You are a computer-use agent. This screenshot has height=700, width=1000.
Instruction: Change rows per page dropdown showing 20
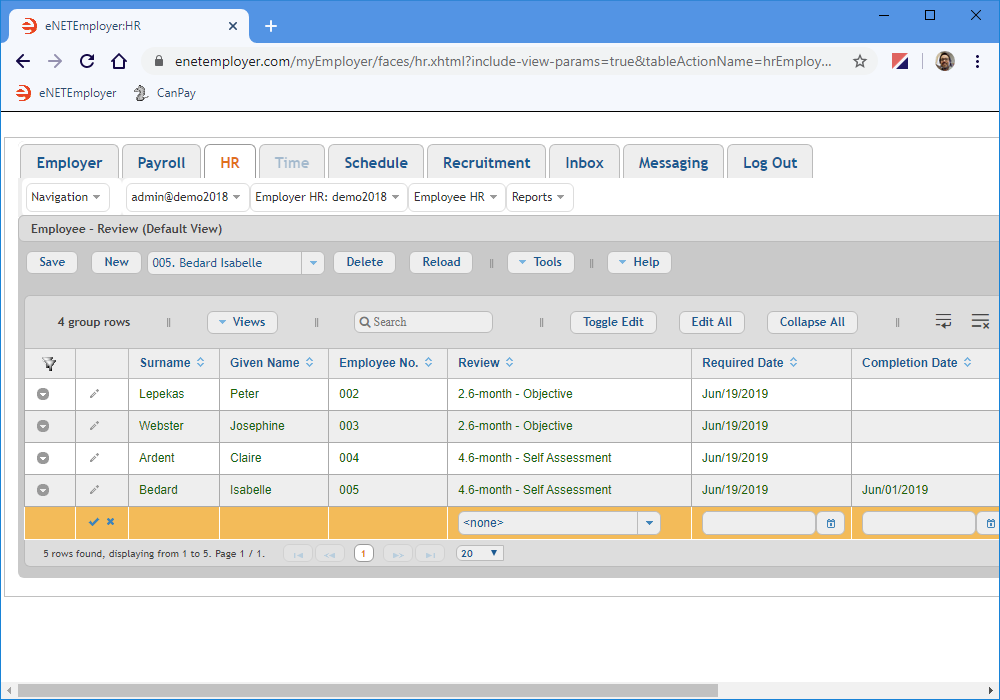pyautogui.click(x=480, y=553)
